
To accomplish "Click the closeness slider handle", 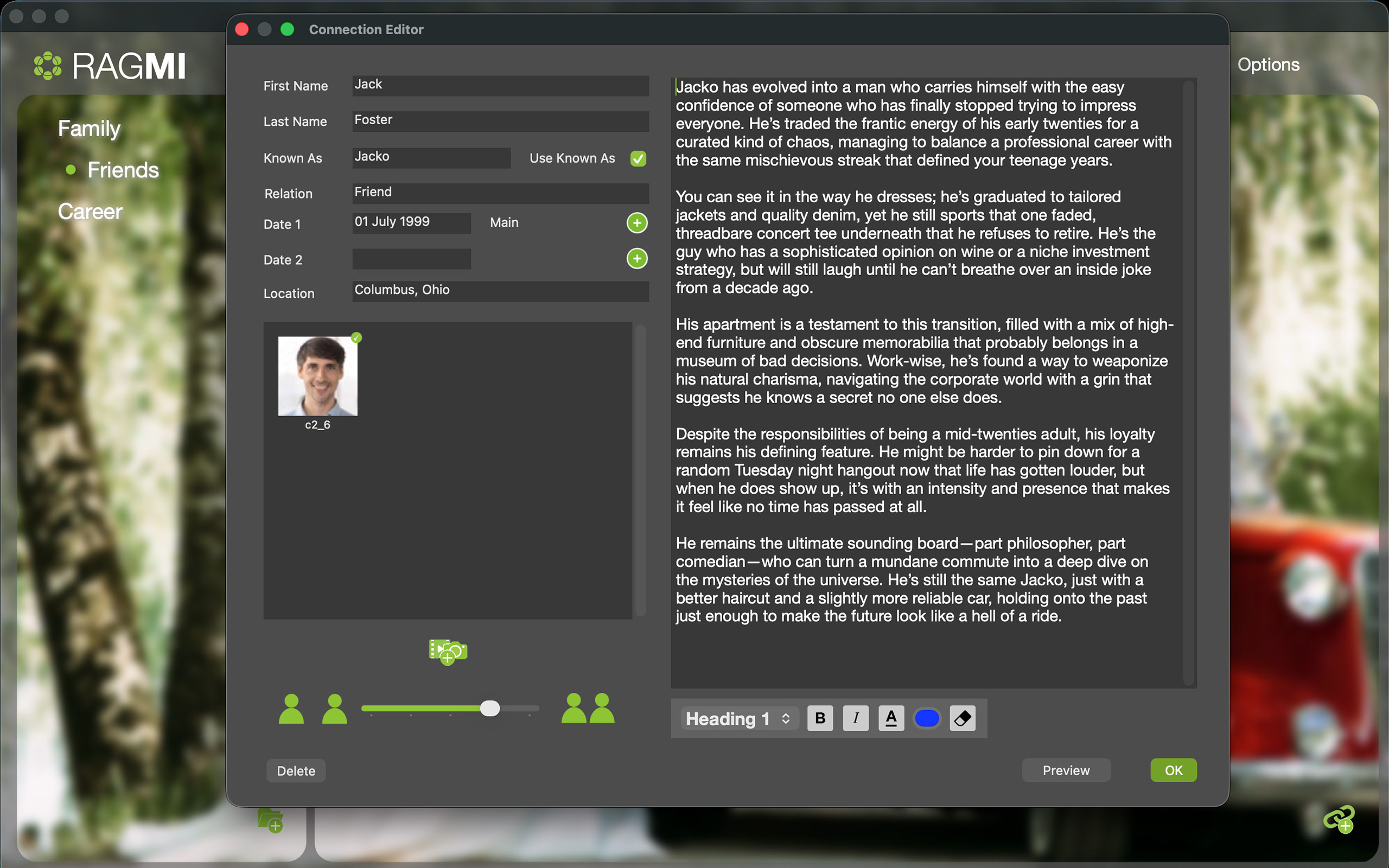I will pyautogui.click(x=489, y=709).
